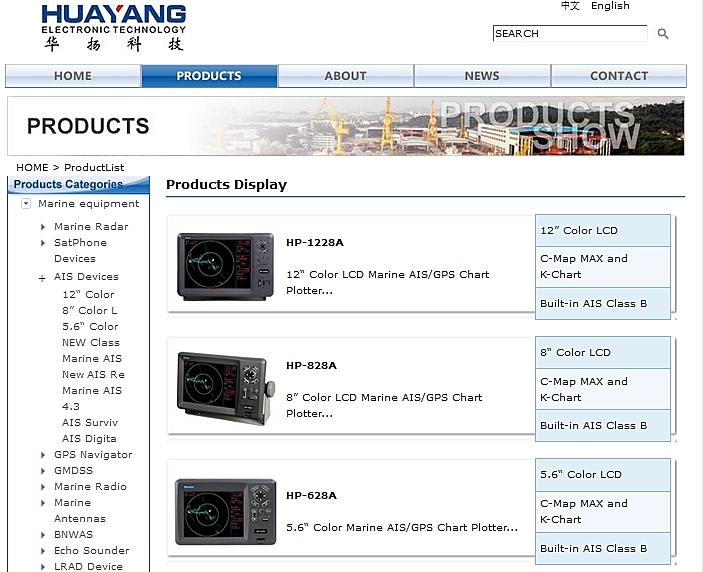Click the 8" Color LCD Marine AIS/GPS description
This screenshot has height=572, width=703.
pyautogui.click(x=384, y=406)
